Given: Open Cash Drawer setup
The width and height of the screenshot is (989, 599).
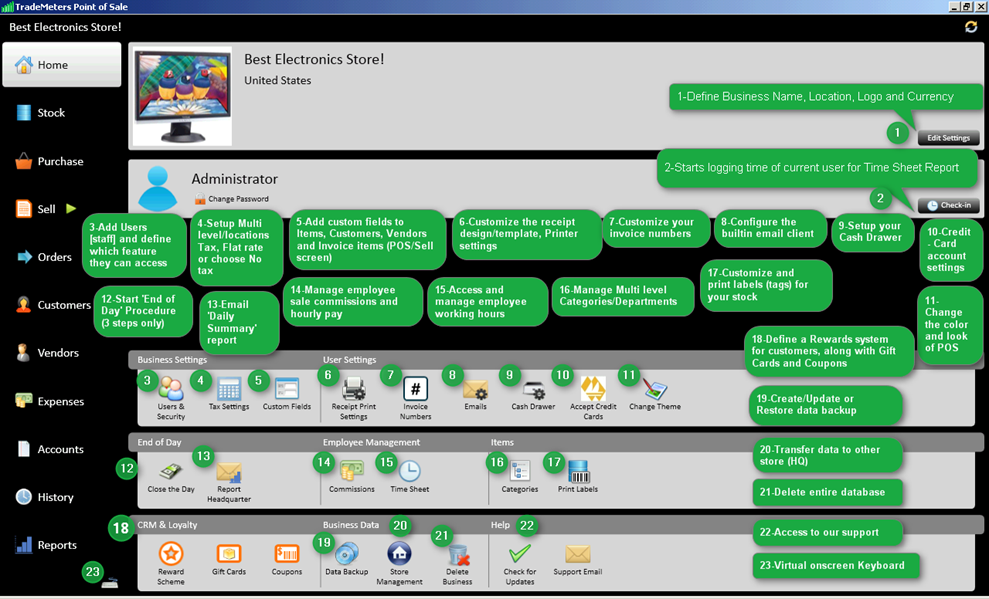Looking at the screenshot, I should (533, 390).
